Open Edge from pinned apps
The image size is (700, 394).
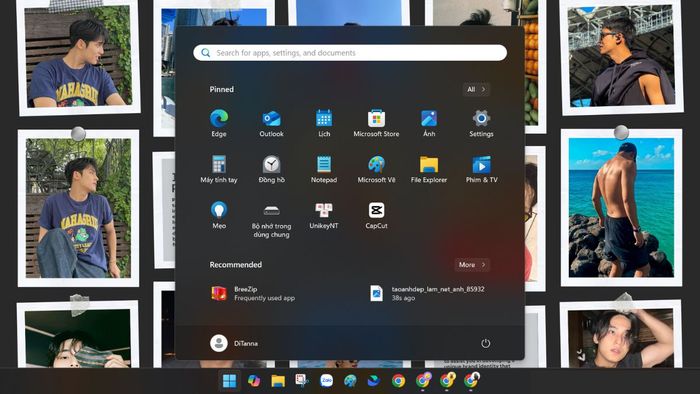(x=219, y=123)
